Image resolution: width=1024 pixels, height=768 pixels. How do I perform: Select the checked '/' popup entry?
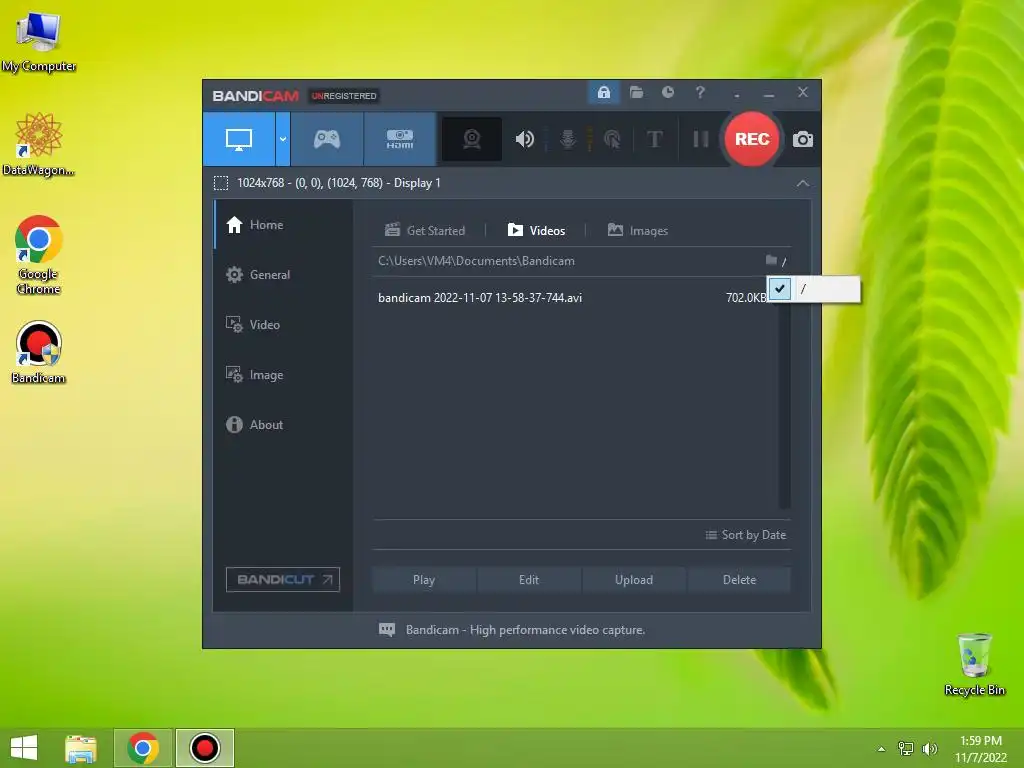click(814, 289)
